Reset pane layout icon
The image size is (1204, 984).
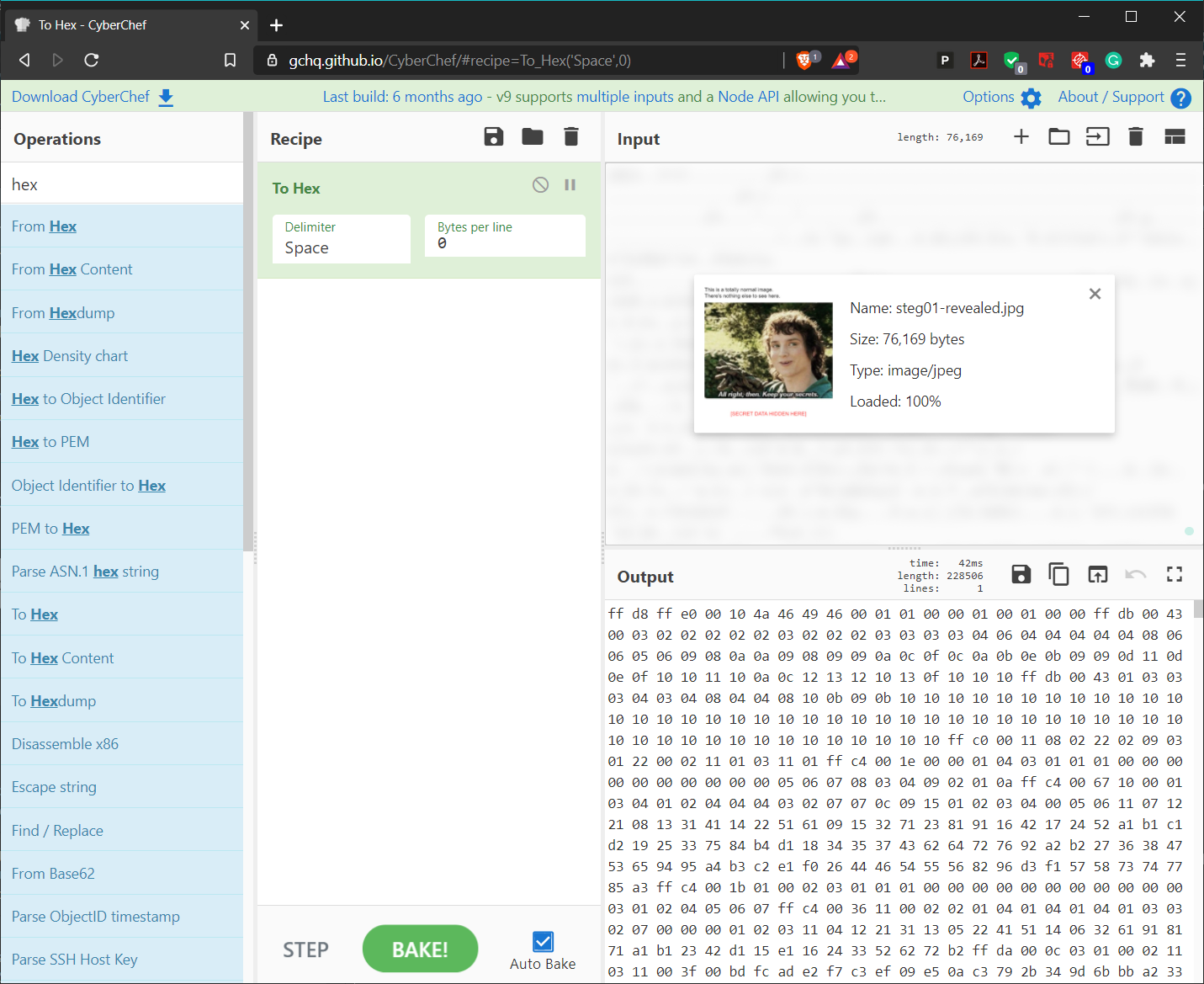click(x=1175, y=136)
